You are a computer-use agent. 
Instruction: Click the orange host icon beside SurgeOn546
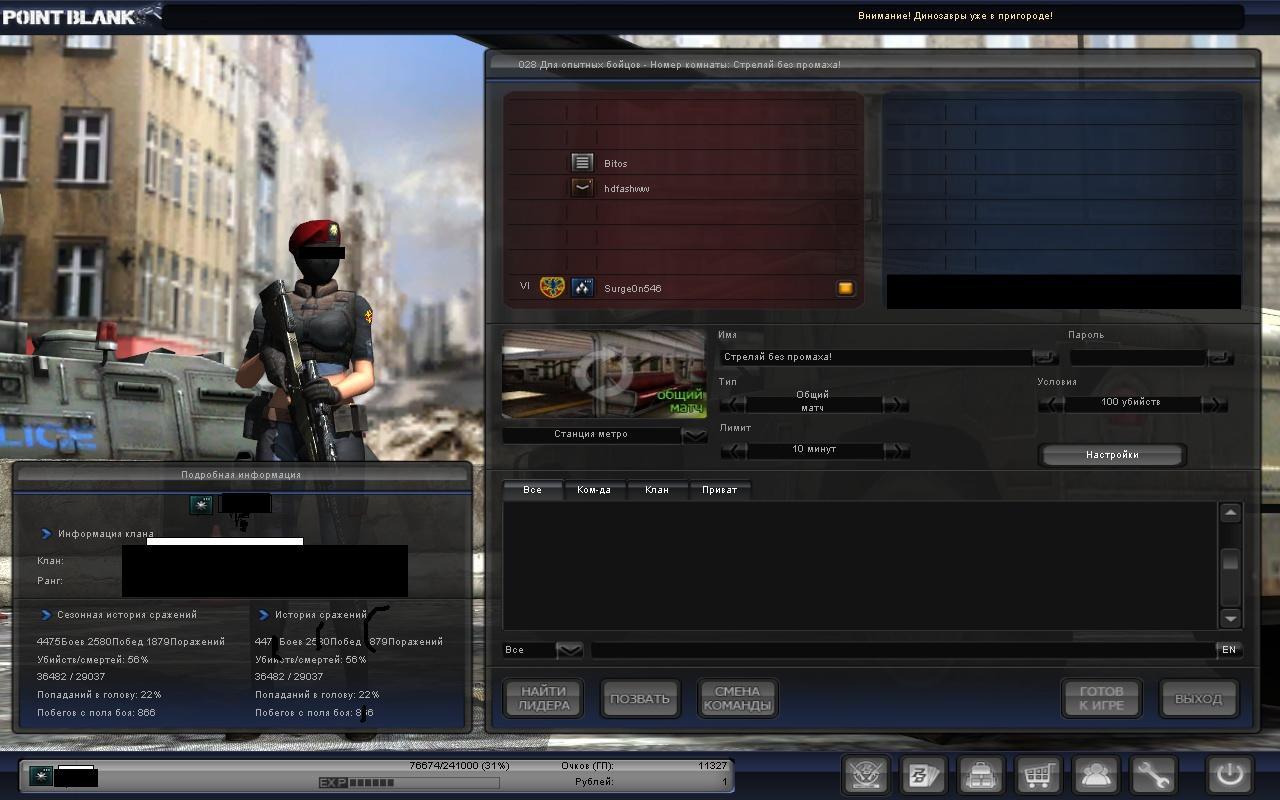pyautogui.click(x=846, y=288)
